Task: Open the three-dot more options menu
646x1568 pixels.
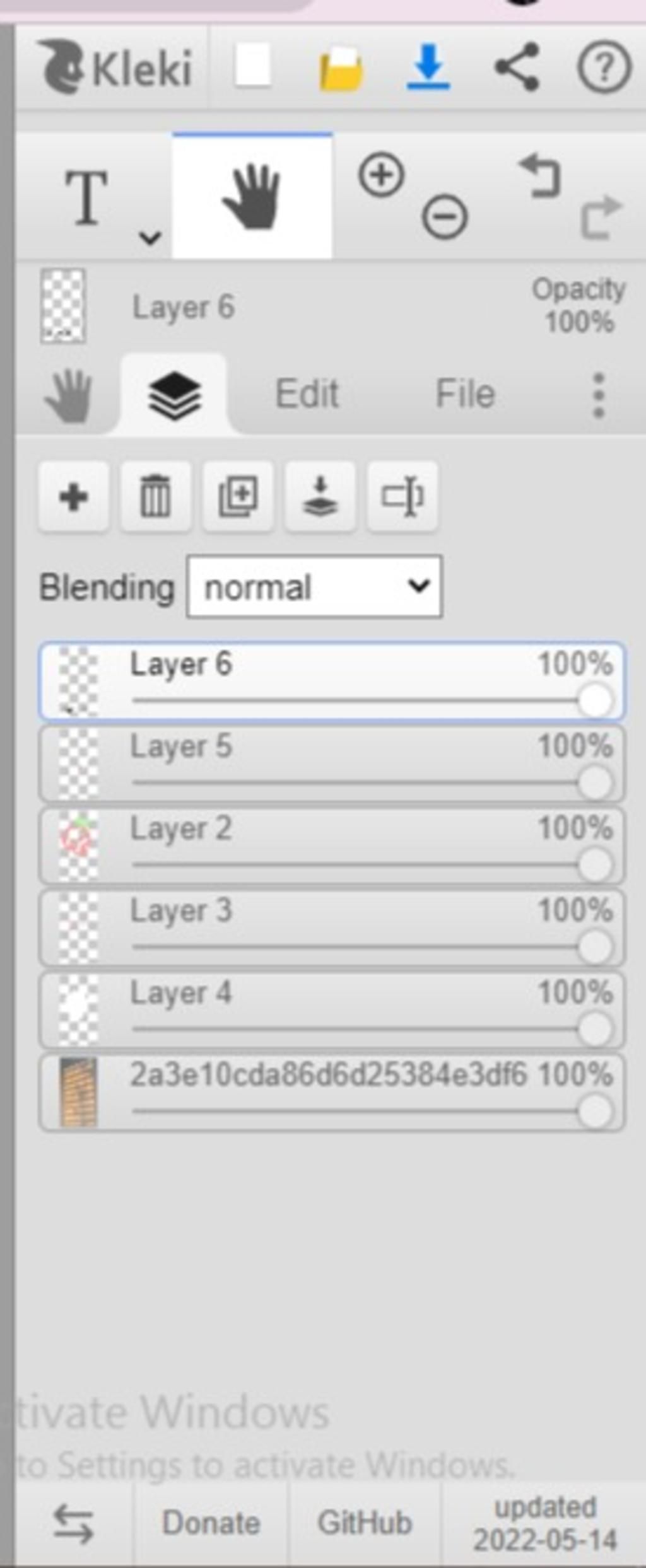Action: click(x=599, y=395)
